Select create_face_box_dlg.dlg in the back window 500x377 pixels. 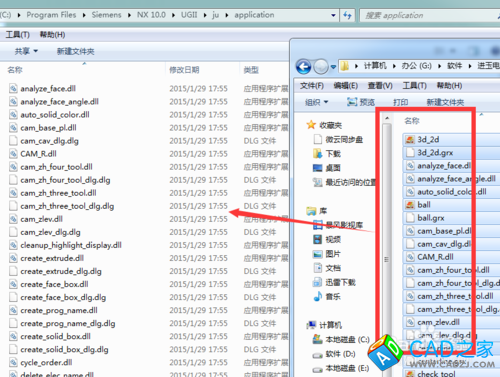(x=63, y=297)
